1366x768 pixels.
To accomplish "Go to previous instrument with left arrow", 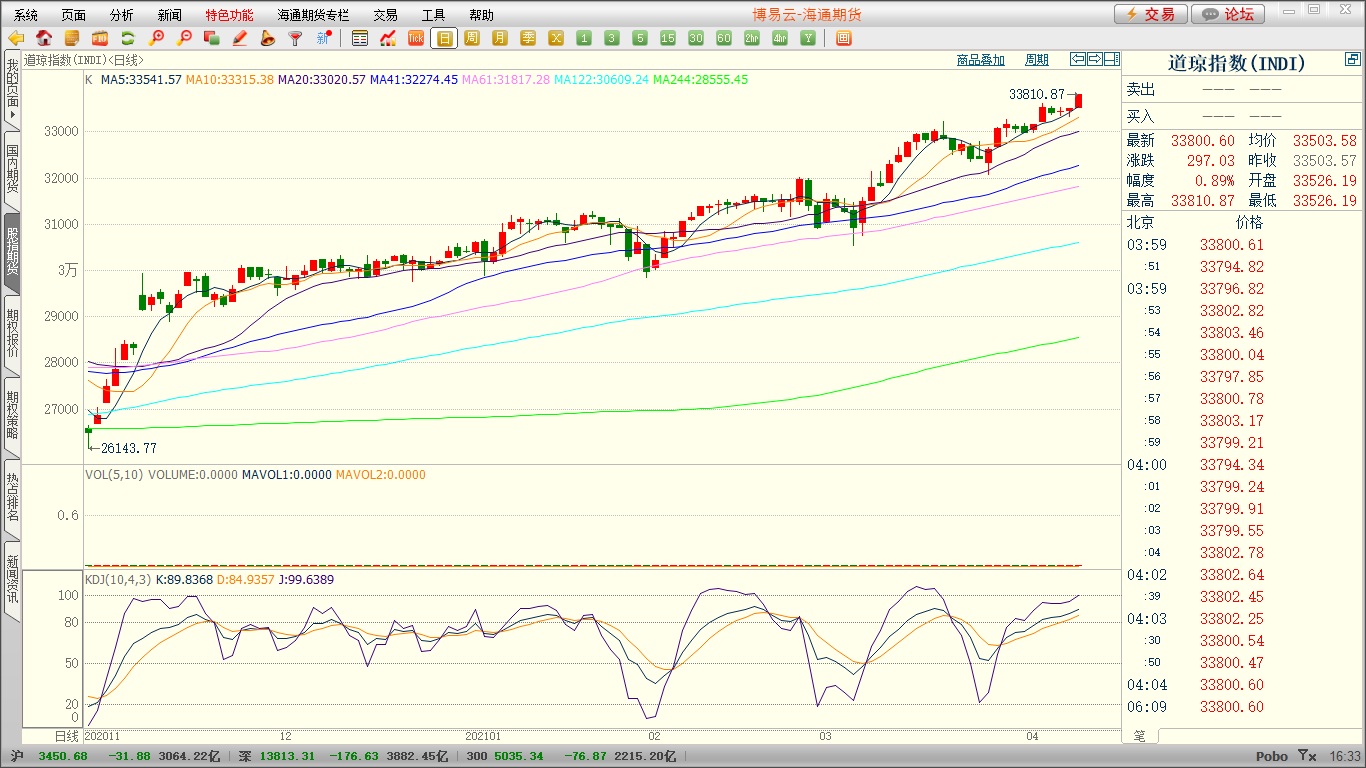I will pos(1077,59).
